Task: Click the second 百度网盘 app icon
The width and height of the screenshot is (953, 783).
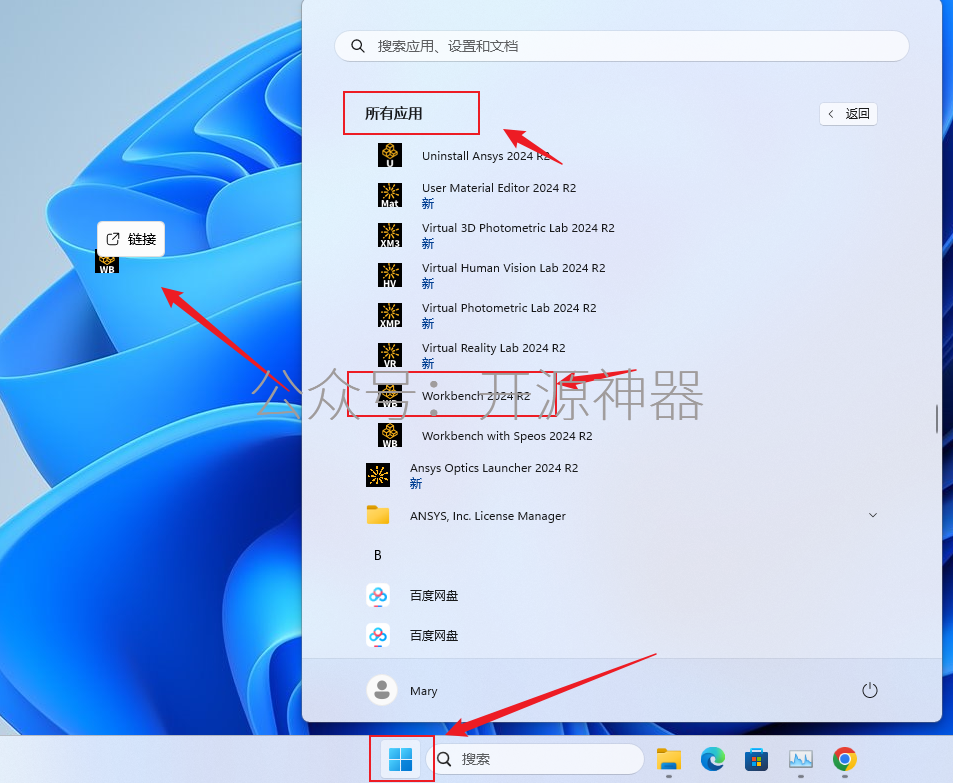Action: 377,635
